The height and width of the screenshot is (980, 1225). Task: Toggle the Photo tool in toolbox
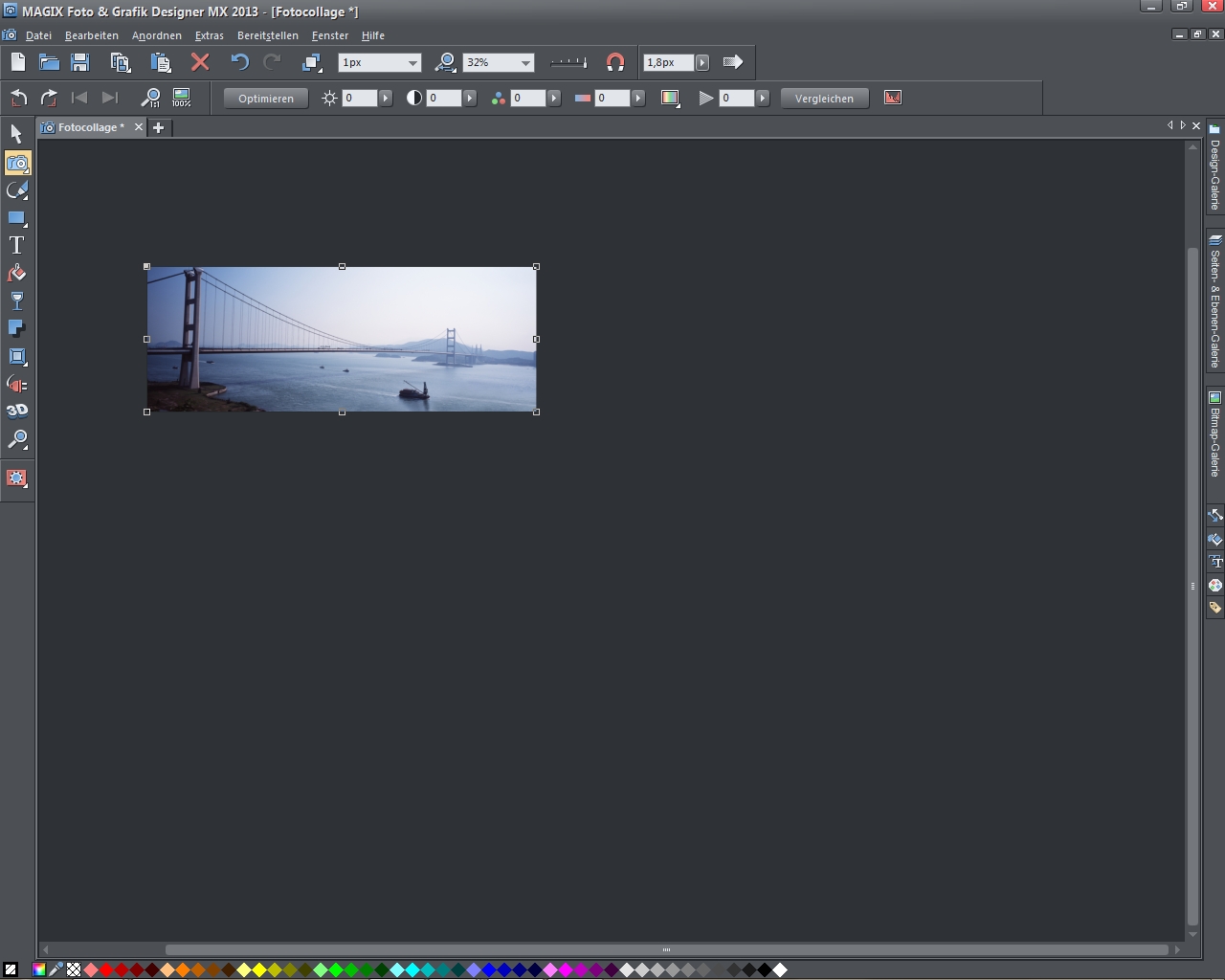point(17,163)
